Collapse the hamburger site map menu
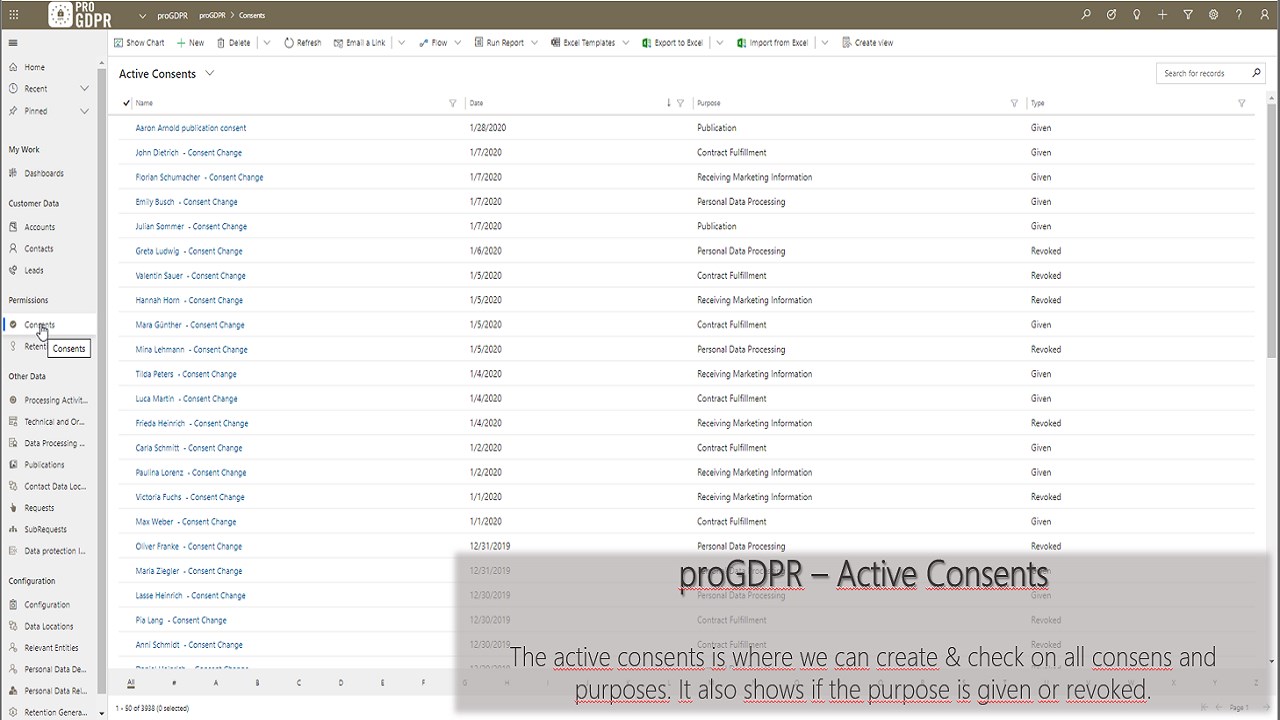This screenshot has height=720, width=1280. pyautogui.click(x=13, y=43)
